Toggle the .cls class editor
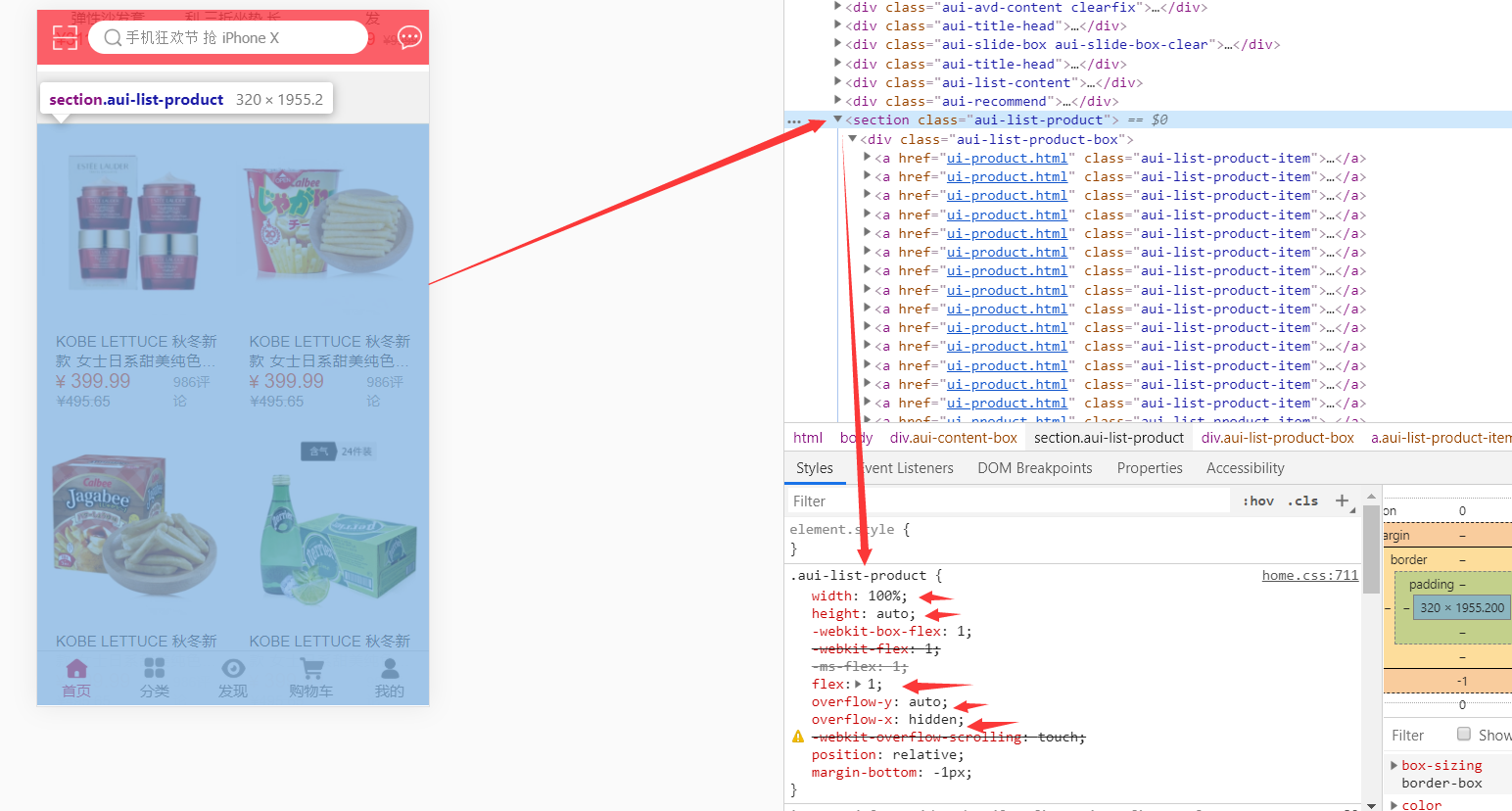The image size is (1512, 811). [x=1302, y=501]
